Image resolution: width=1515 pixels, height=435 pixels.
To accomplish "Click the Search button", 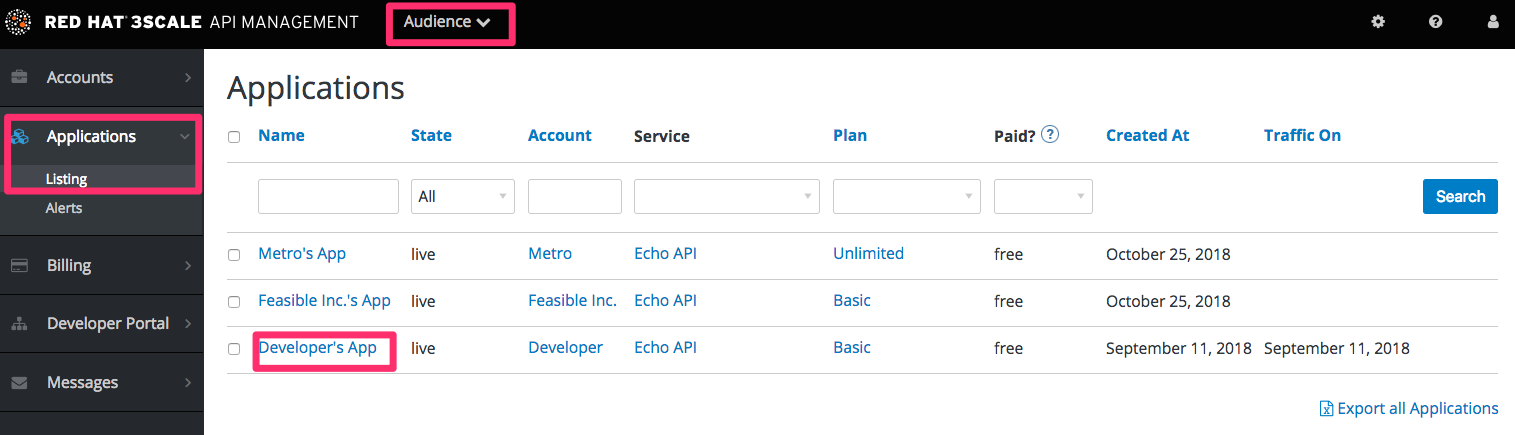I will (x=1460, y=196).
